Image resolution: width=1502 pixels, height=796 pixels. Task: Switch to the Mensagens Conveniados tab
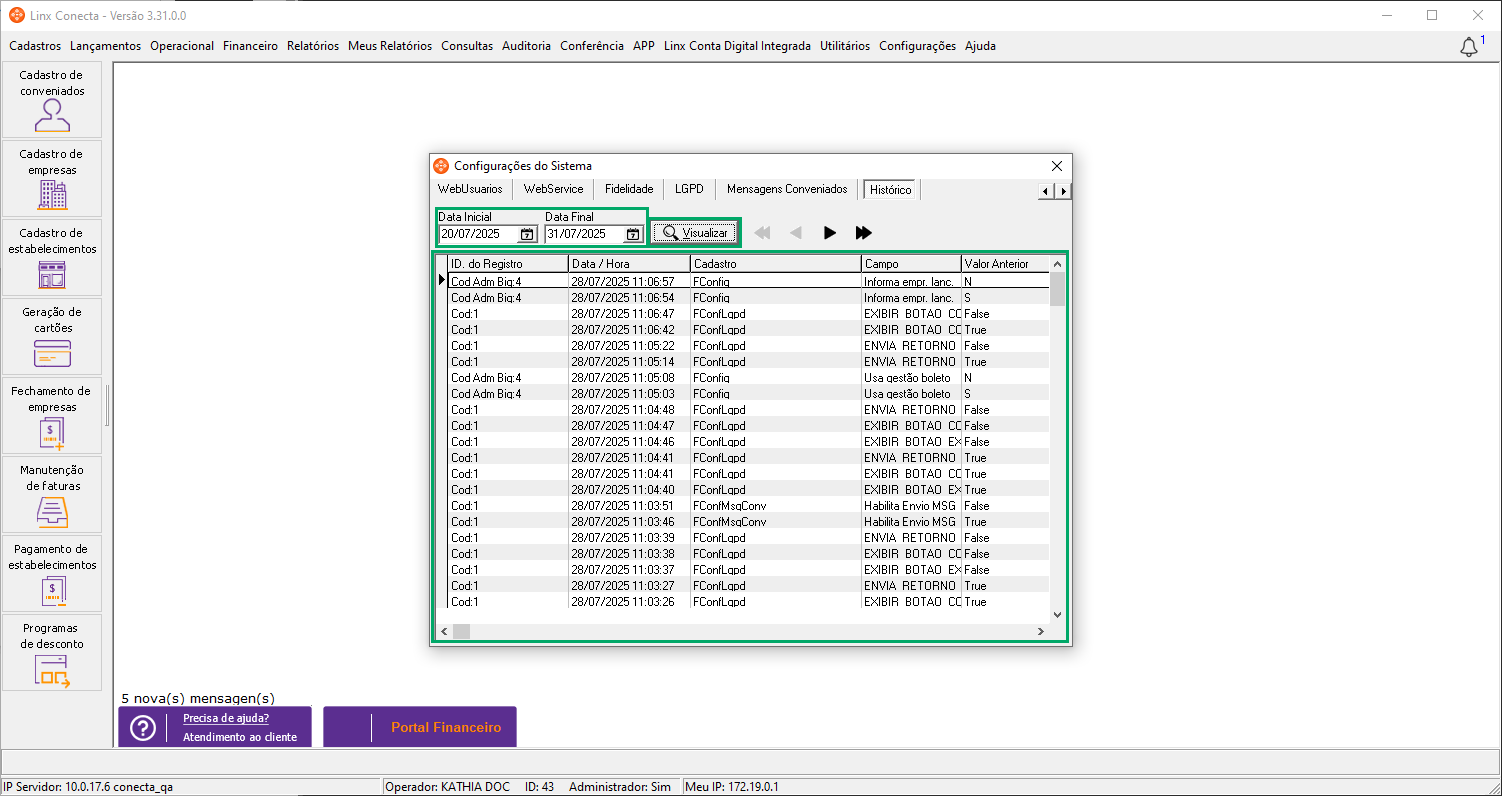(787, 189)
